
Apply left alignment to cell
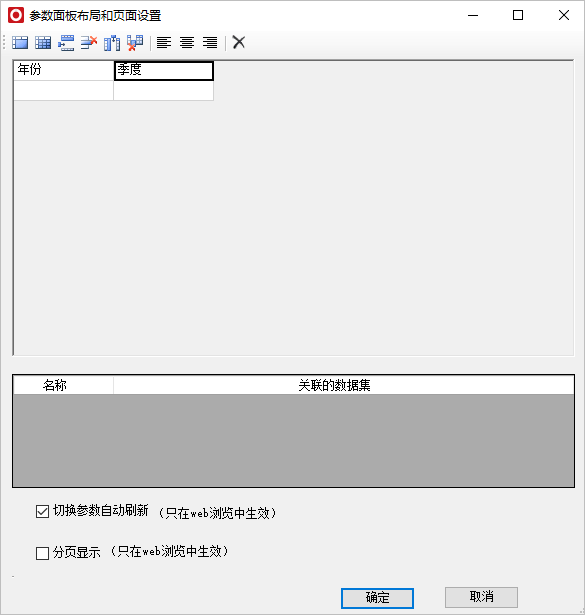pos(164,42)
